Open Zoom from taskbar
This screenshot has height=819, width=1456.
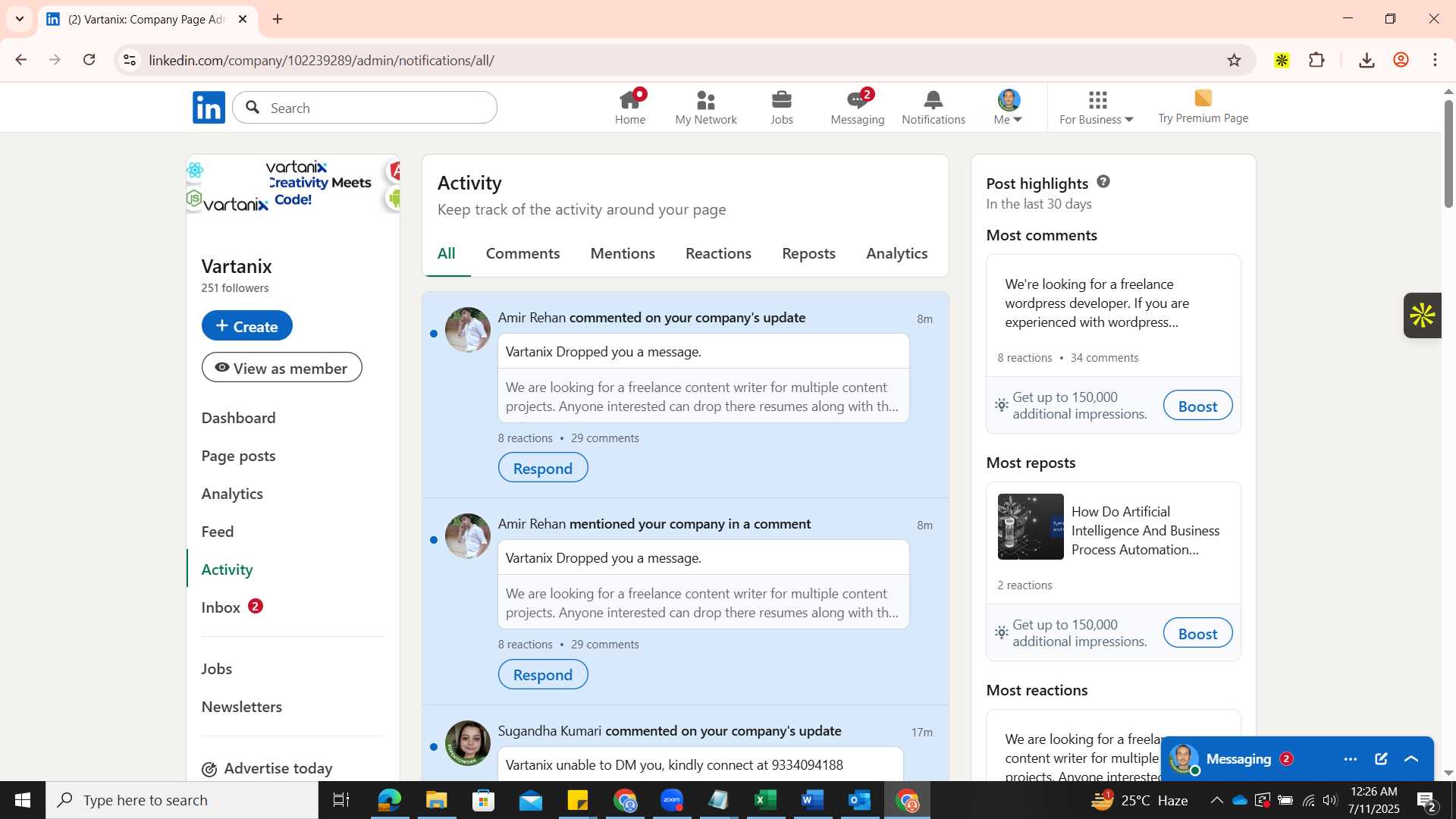[672, 800]
